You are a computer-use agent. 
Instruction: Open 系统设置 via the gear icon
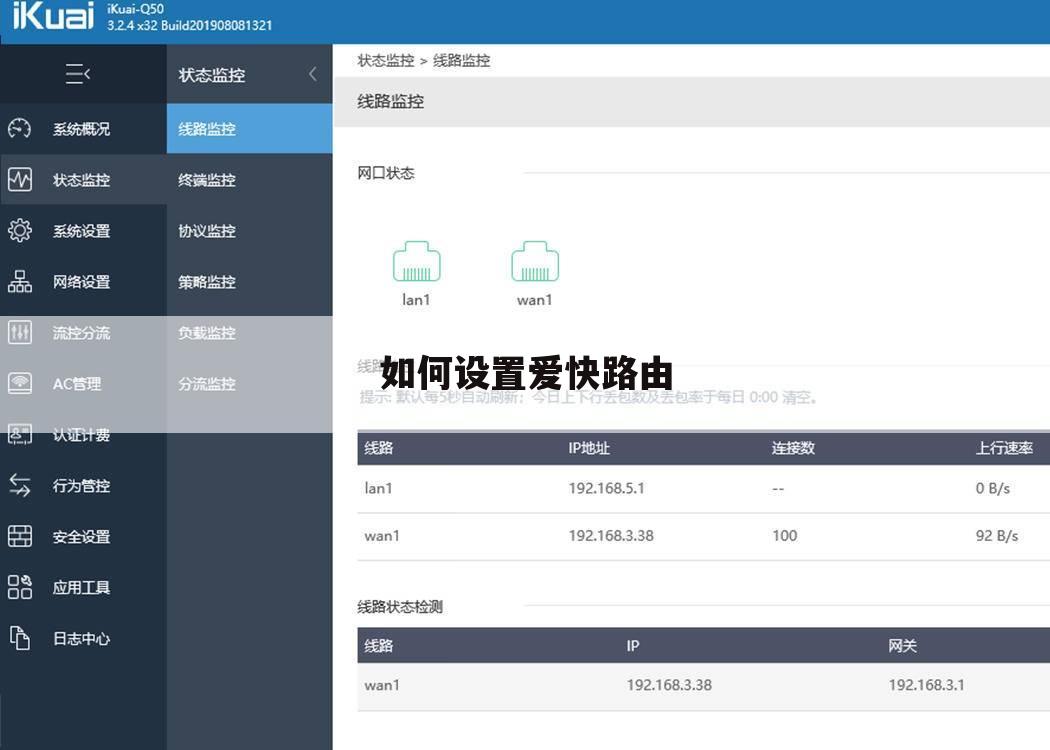coord(19,230)
